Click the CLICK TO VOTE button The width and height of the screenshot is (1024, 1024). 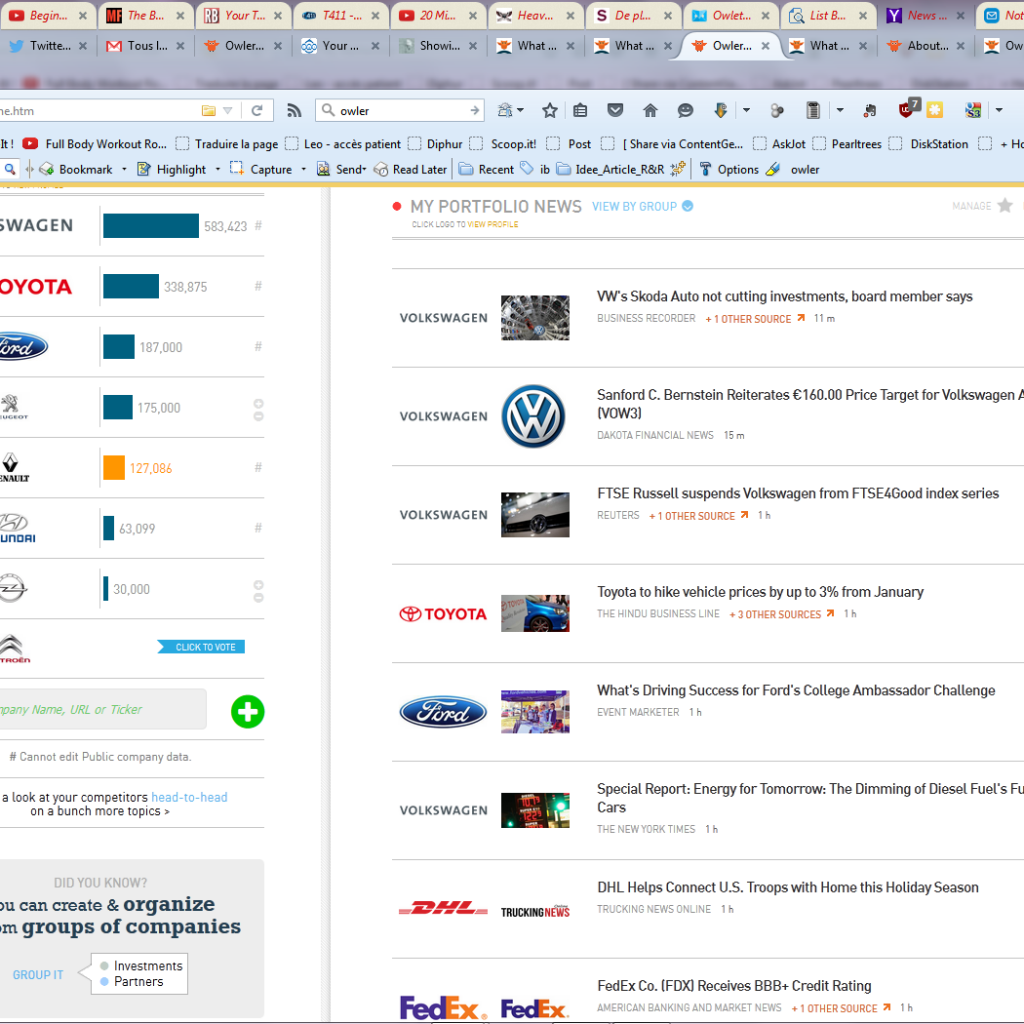[x=202, y=647]
